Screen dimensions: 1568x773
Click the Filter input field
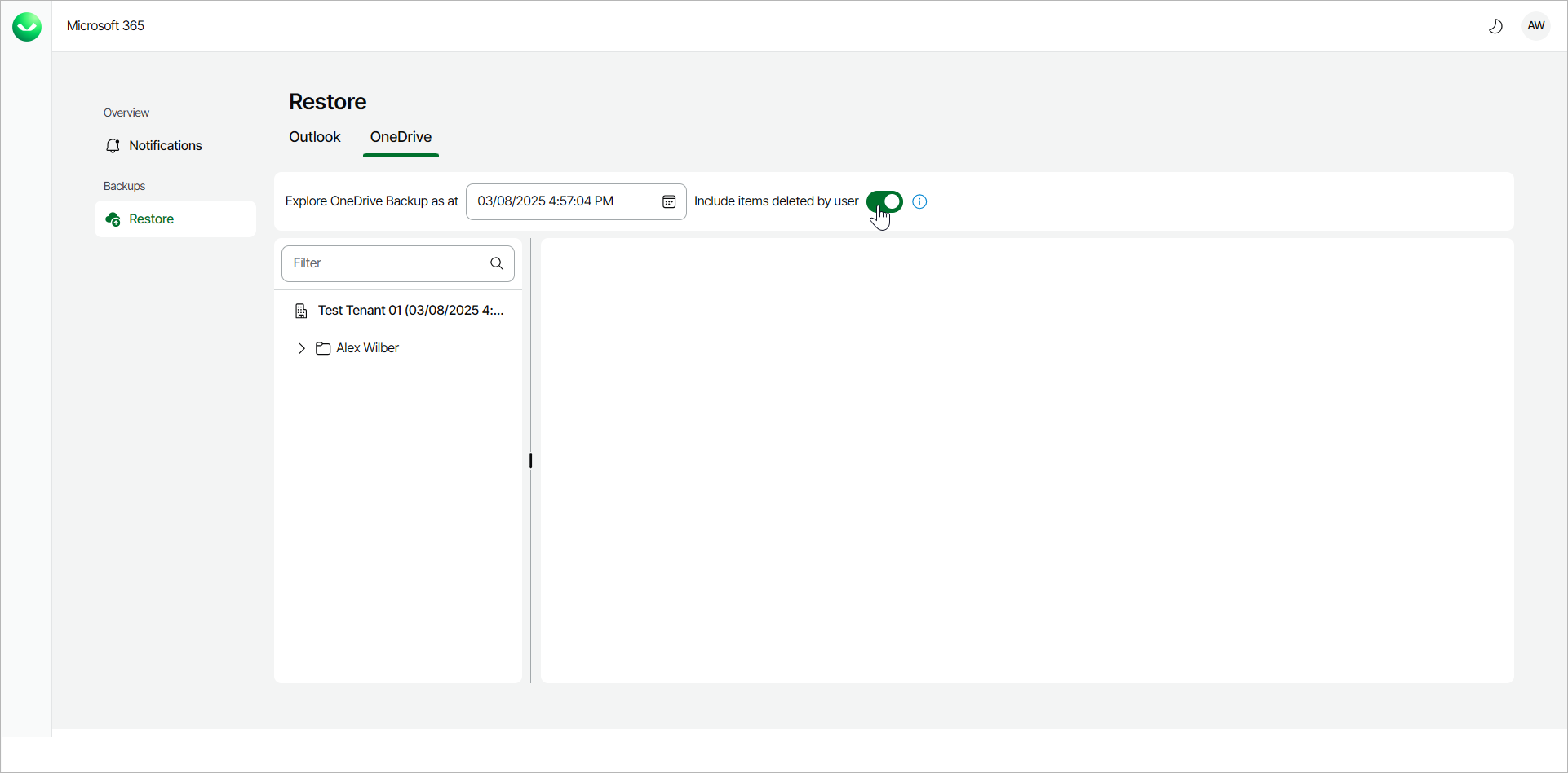(383, 263)
